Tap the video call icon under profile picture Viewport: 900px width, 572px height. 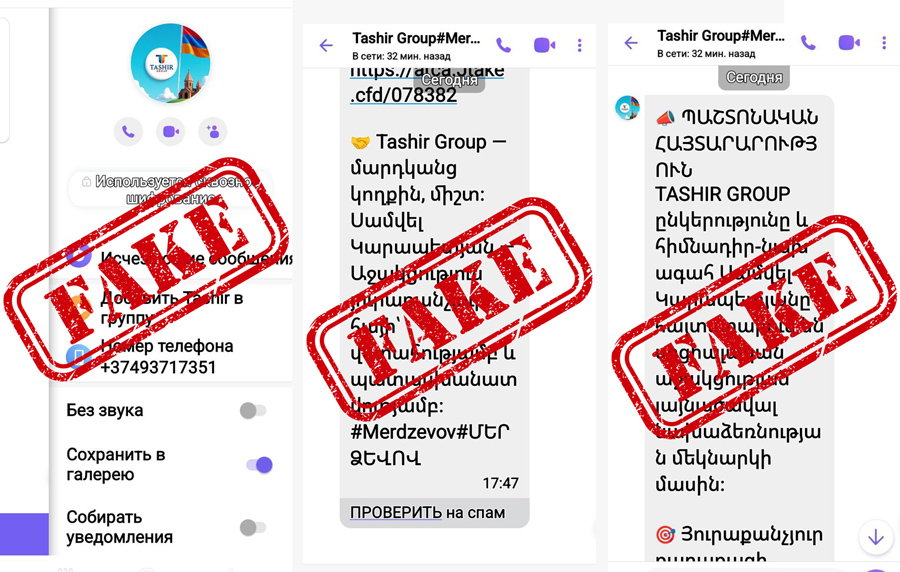point(170,132)
